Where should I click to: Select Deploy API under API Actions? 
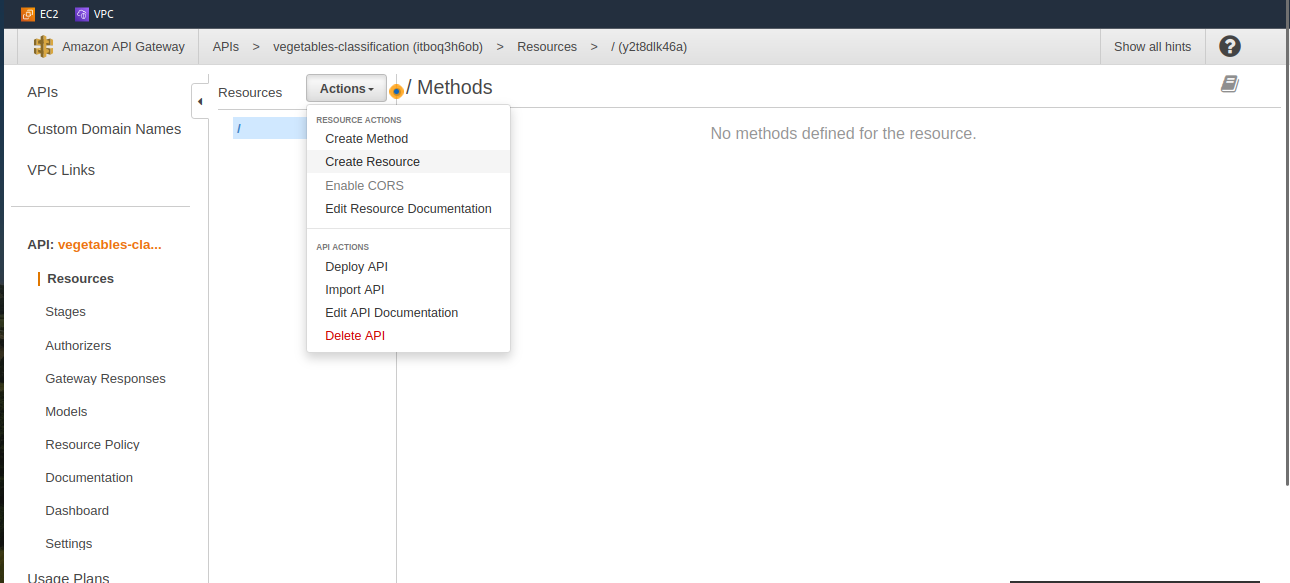[x=356, y=266]
